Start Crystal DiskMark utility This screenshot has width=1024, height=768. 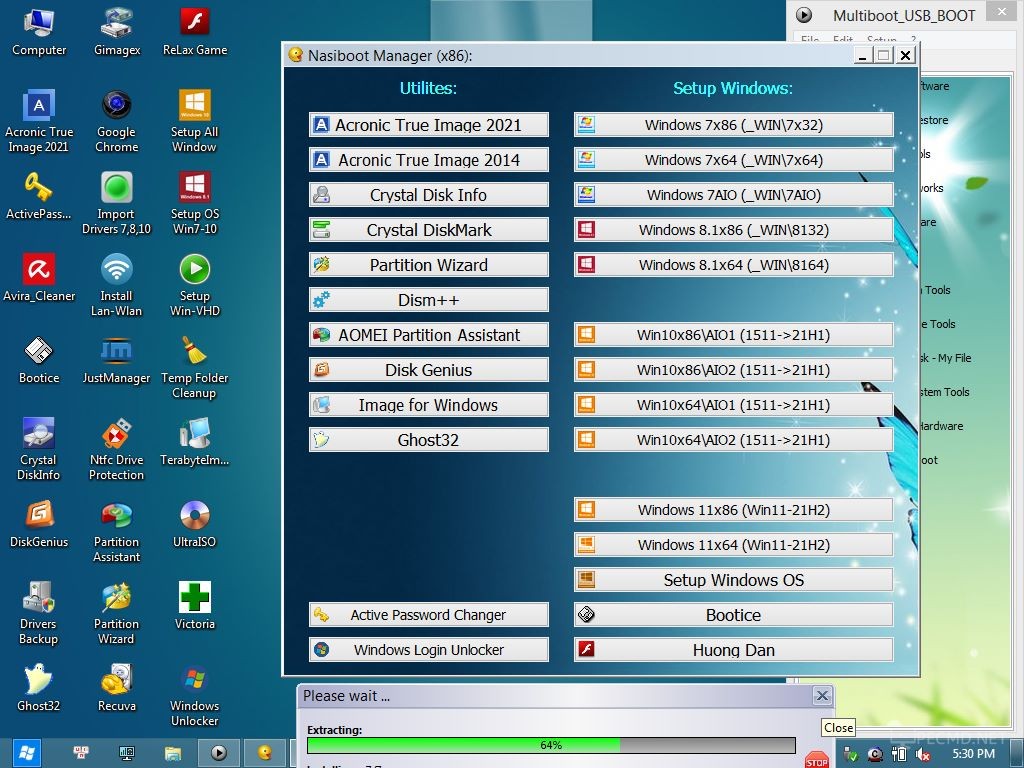click(428, 230)
